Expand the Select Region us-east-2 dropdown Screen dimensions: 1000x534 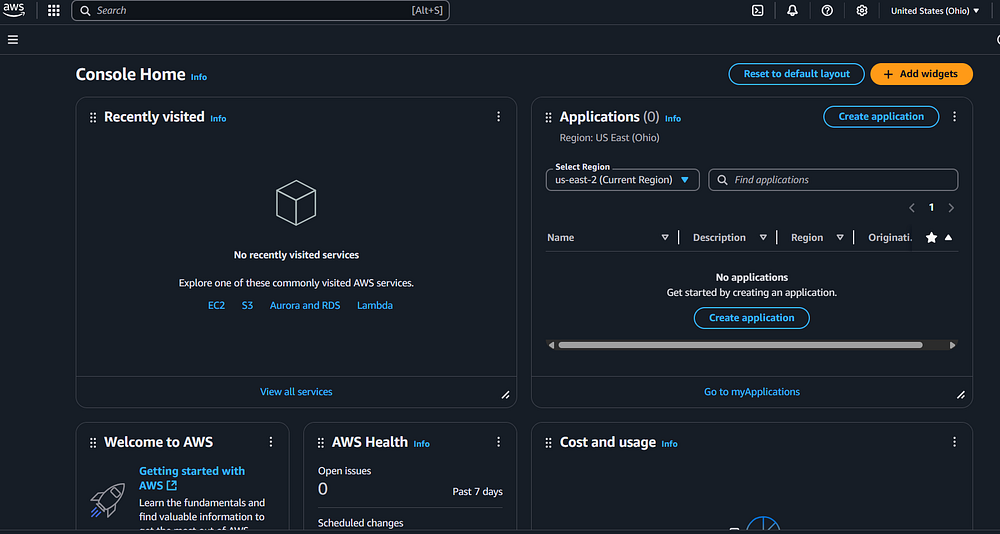coord(623,180)
